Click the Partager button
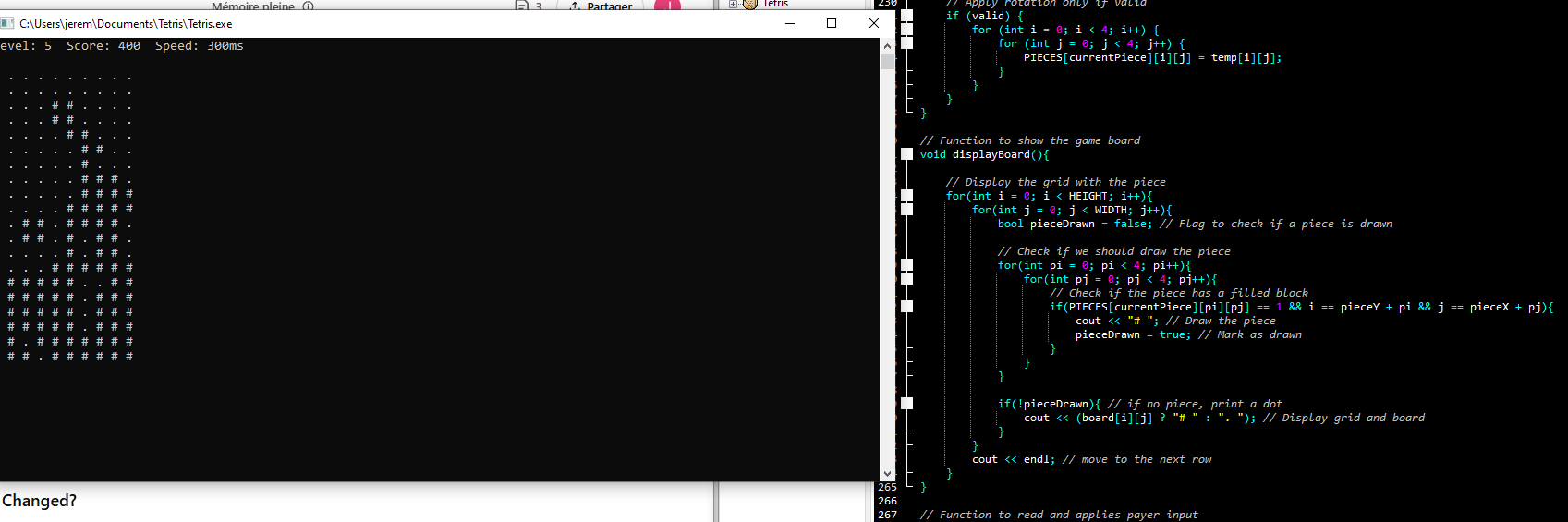Image resolution: width=1568 pixels, height=522 pixels. 601,6
